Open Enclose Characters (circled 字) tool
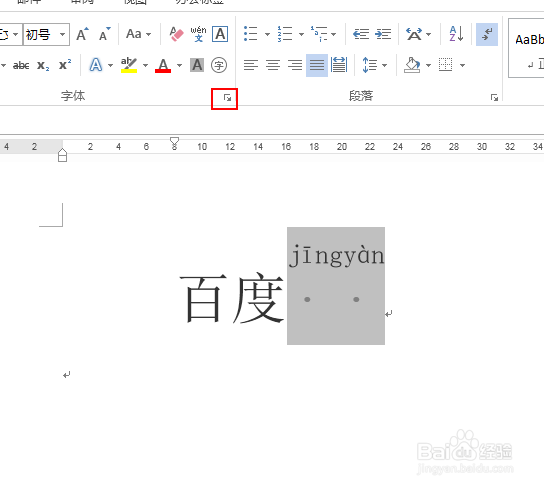 point(219,65)
